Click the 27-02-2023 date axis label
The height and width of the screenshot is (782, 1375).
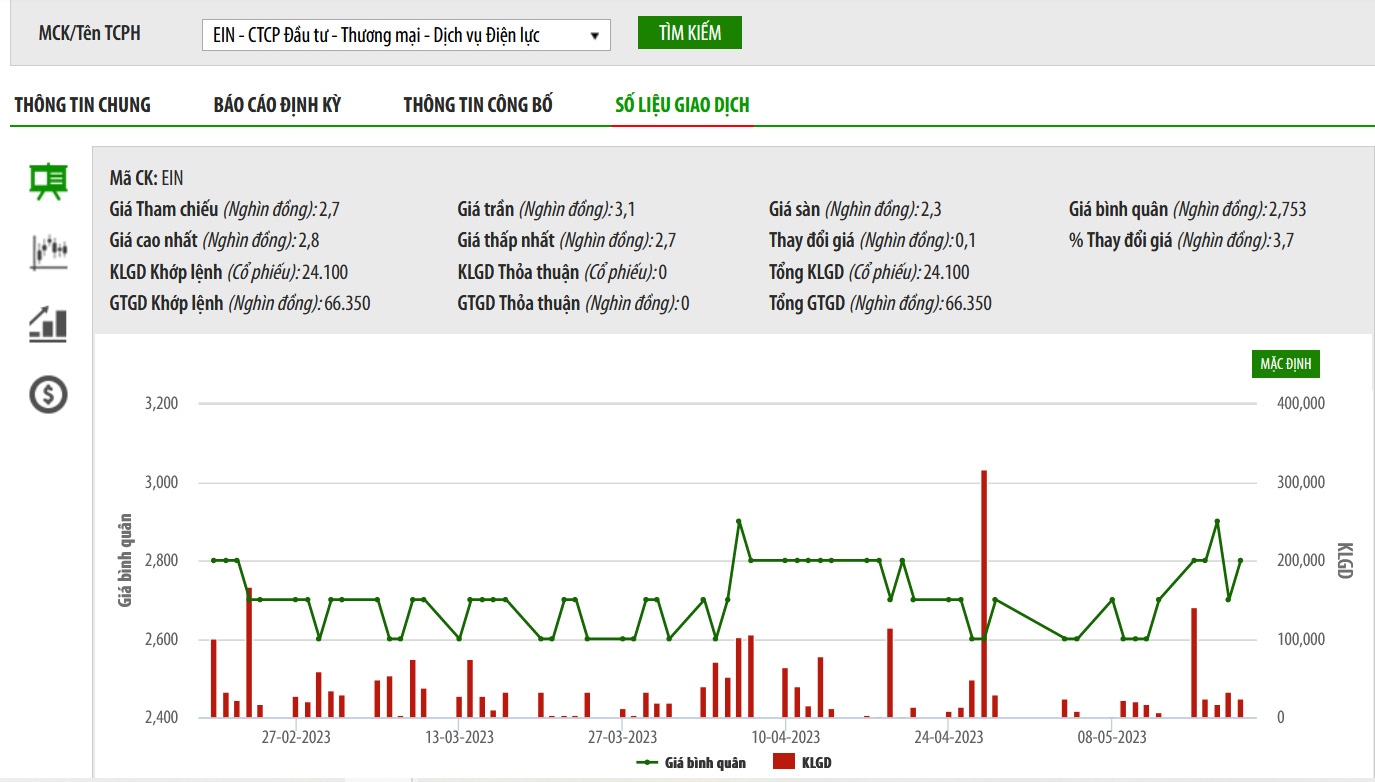click(296, 738)
